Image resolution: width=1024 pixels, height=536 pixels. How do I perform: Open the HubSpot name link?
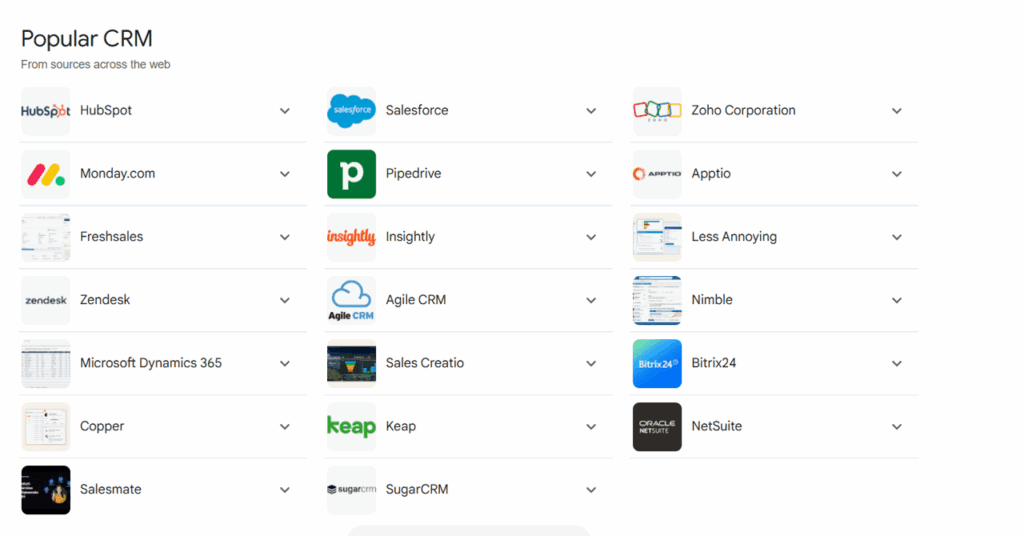pos(106,110)
